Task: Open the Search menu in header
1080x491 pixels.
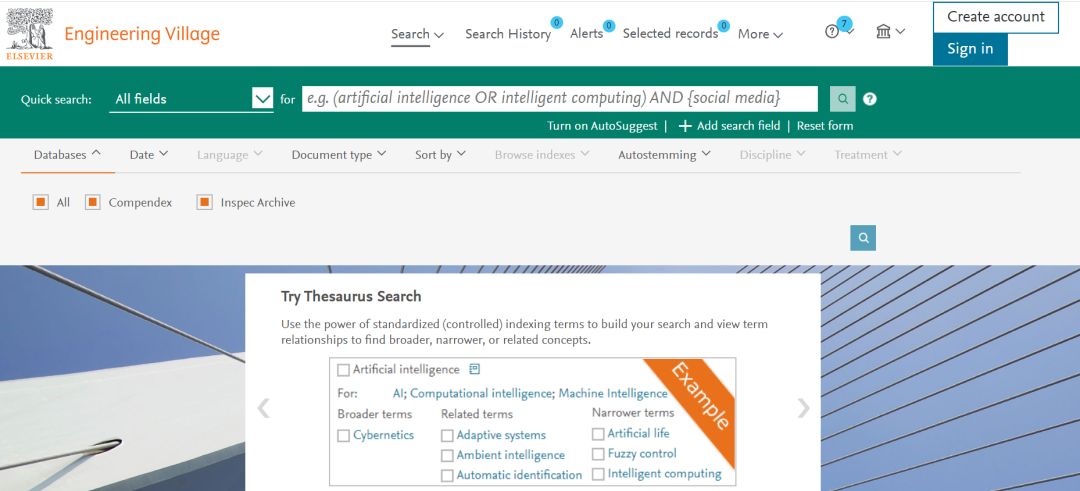Action: pos(417,34)
